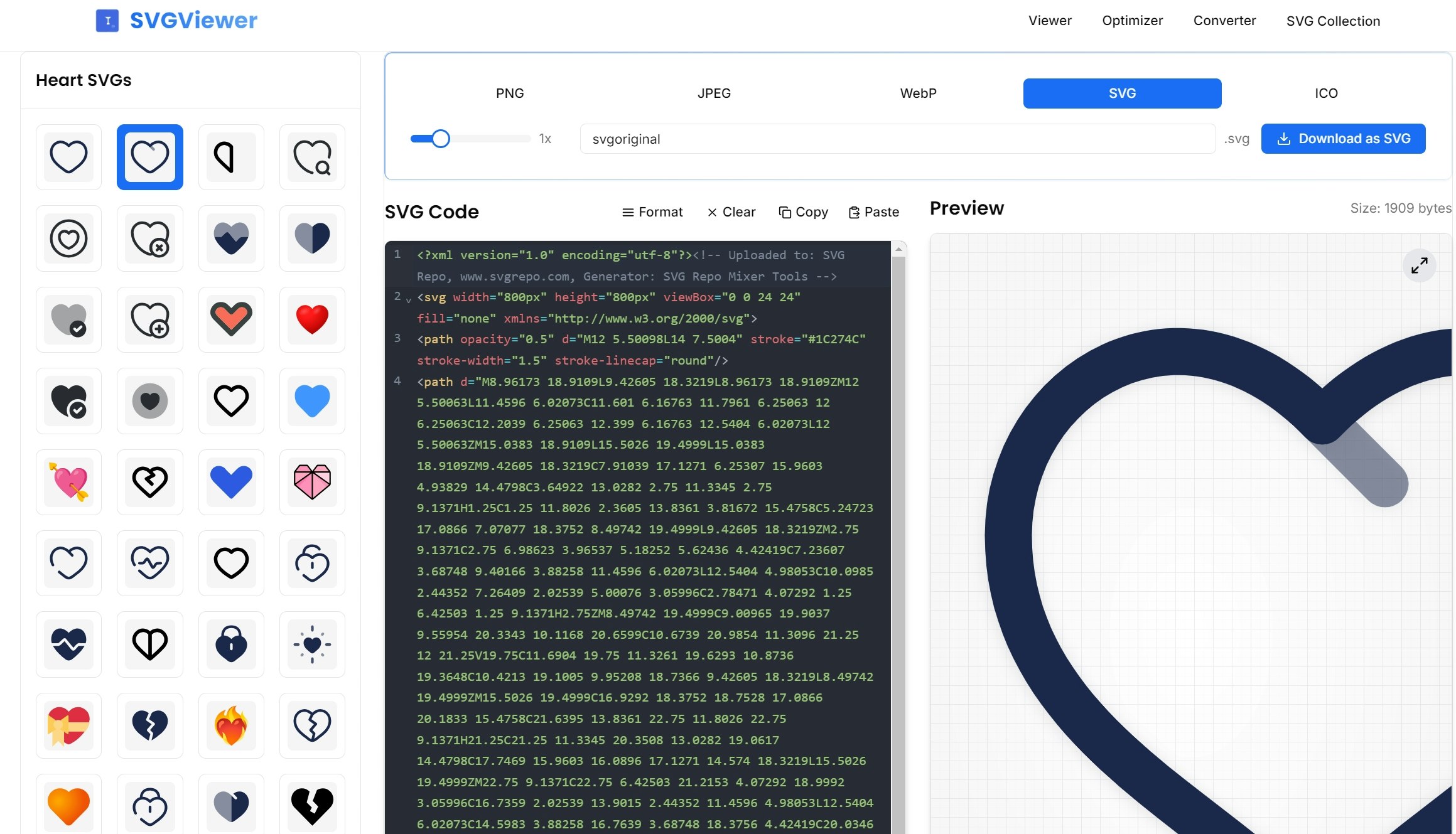Select the heartbeat pulse heart icon

coord(149,563)
